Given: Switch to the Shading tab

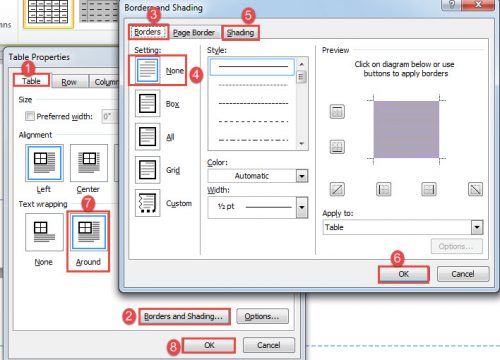Looking at the screenshot, I should coord(240,33).
